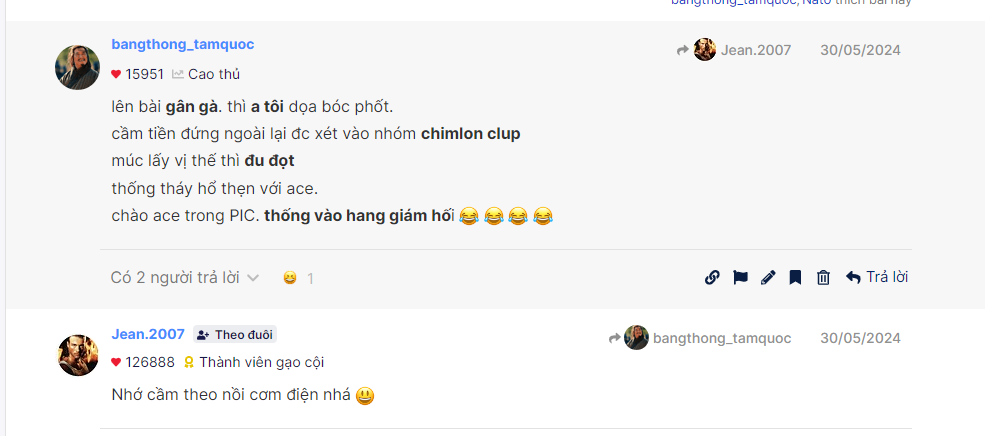Bookmark bangthong_tamquoc's post

(795, 278)
